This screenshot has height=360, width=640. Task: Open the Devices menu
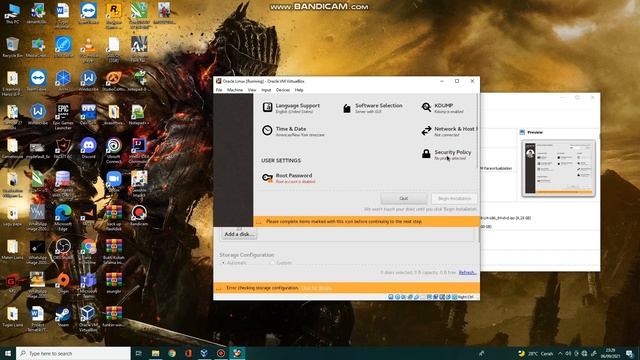coord(282,90)
